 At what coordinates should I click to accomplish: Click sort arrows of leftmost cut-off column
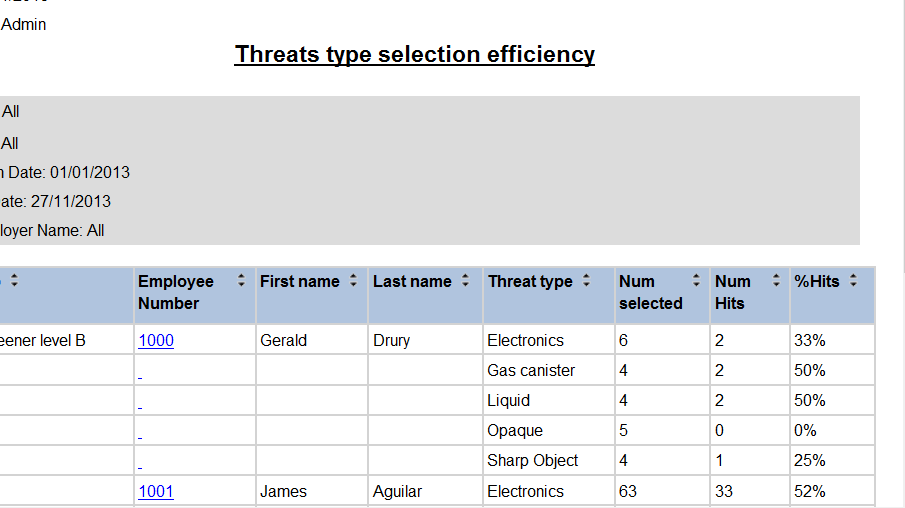point(15,282)
